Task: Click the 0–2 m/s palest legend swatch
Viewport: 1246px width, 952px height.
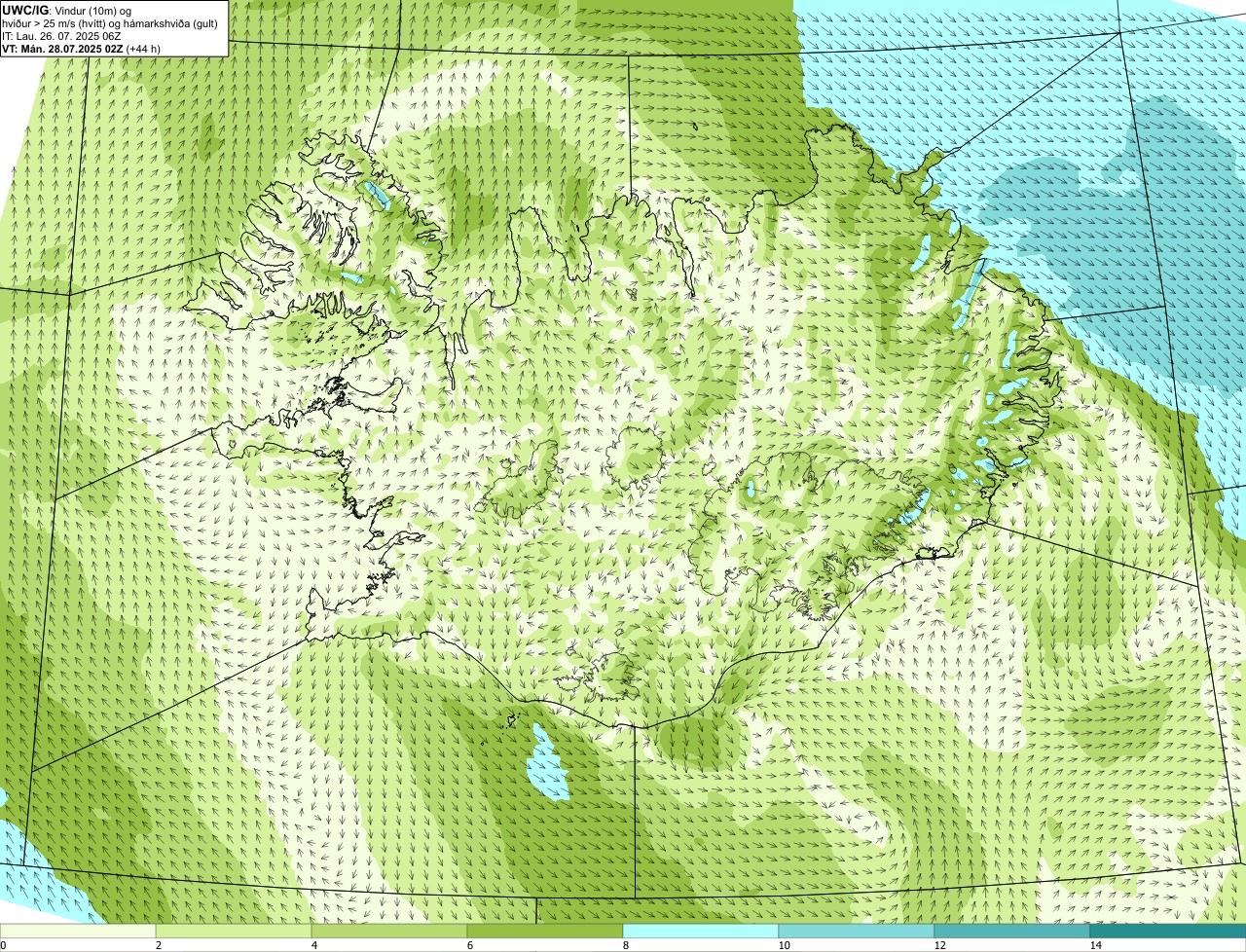Action: coord(78,931)
